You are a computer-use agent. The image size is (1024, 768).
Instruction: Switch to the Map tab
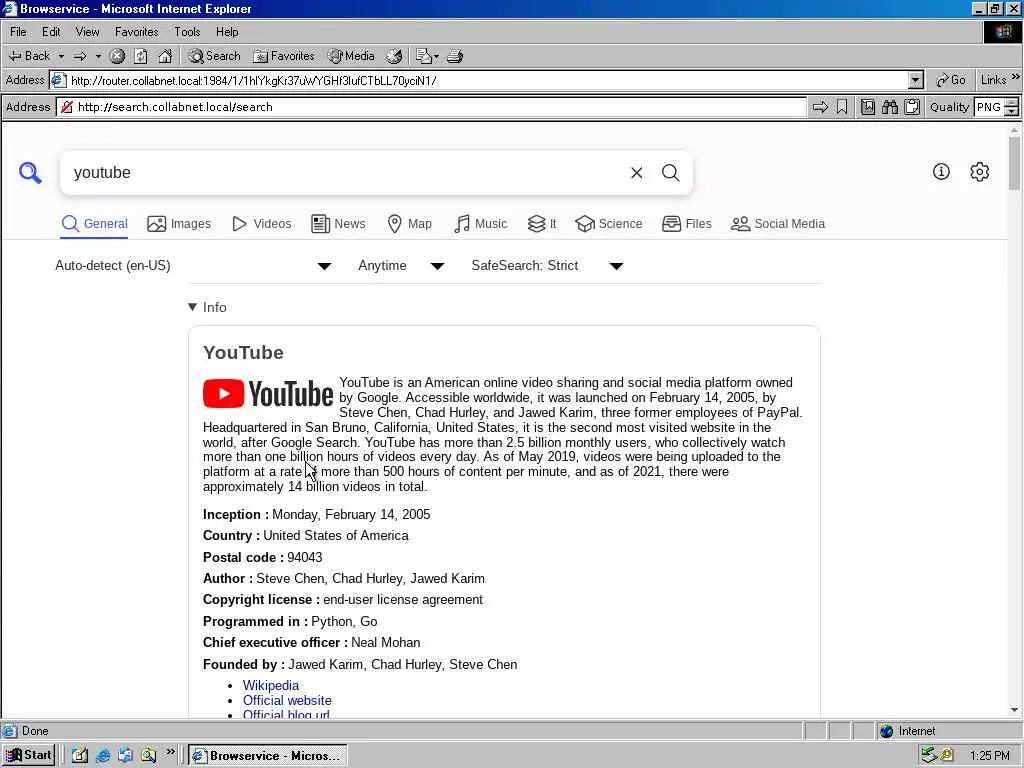(409, 224)
